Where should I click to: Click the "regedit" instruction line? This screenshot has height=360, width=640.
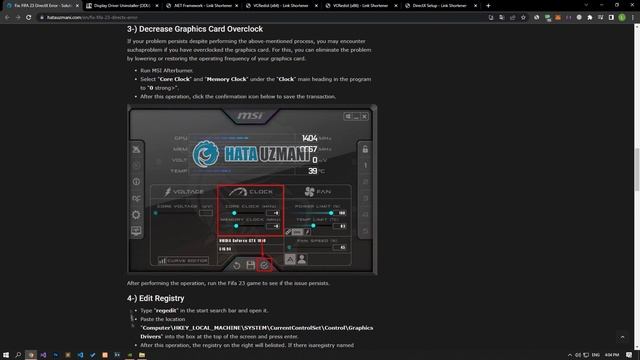click(204, 311)
